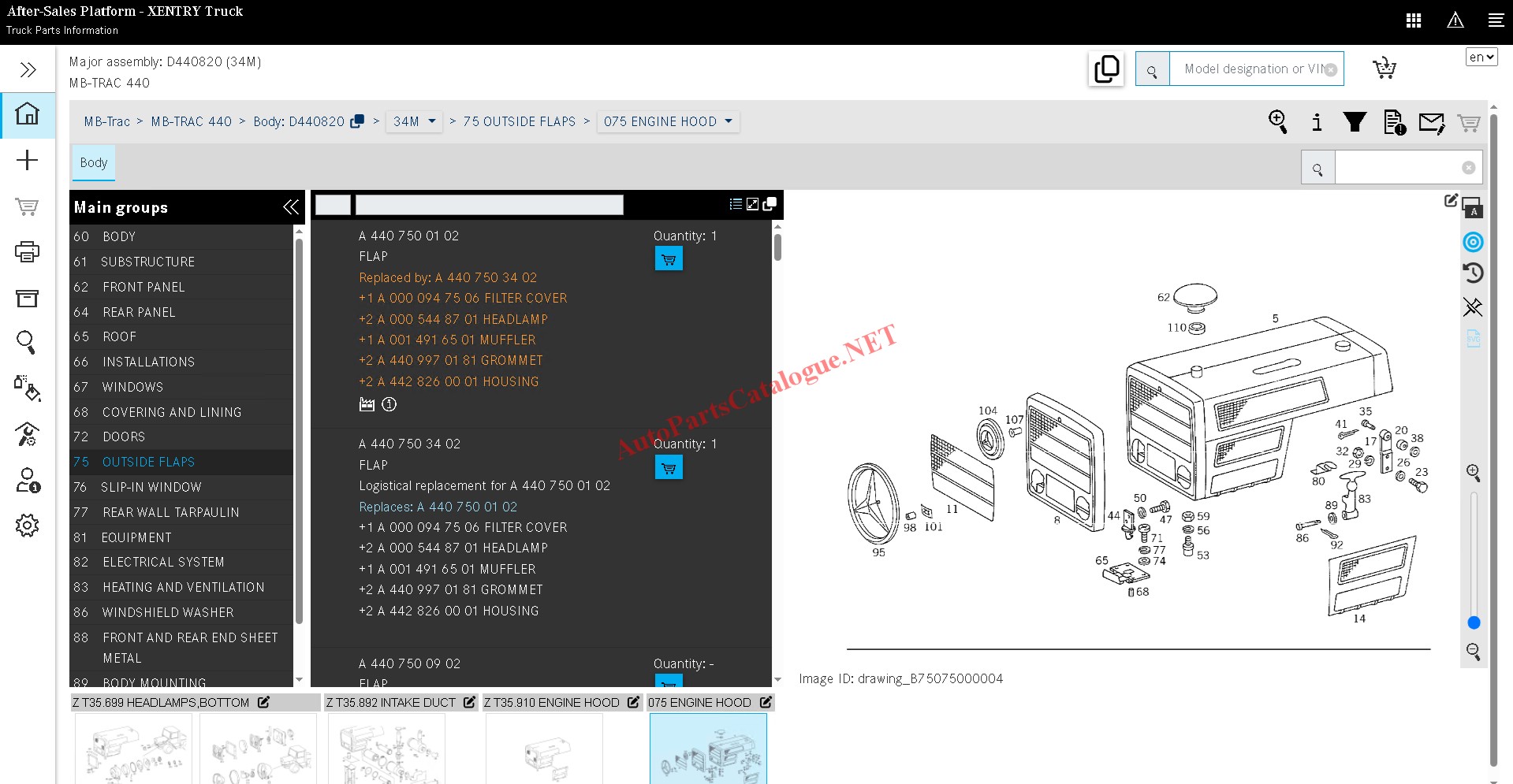Add flap A 440 750 34 02 to cart
The width and height of the screenshot is (1513, 784).
point(669,468)
